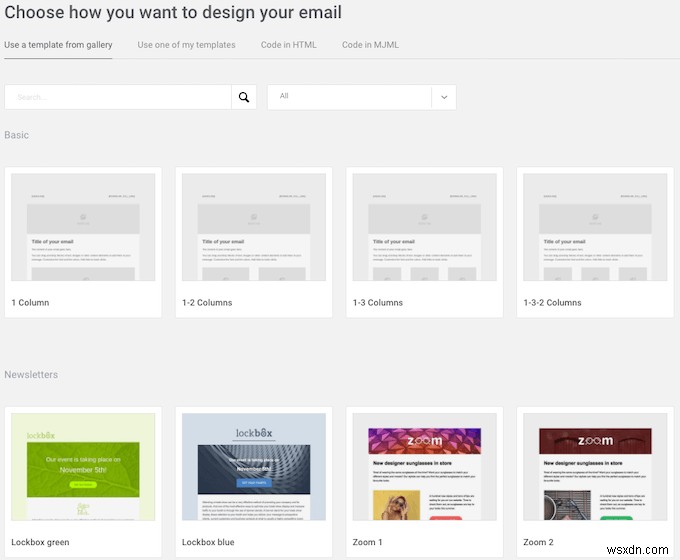Choose the 1-3-2 Columns template thumbnail
Viewport: 680px width, 560px height.
[595, 227]
